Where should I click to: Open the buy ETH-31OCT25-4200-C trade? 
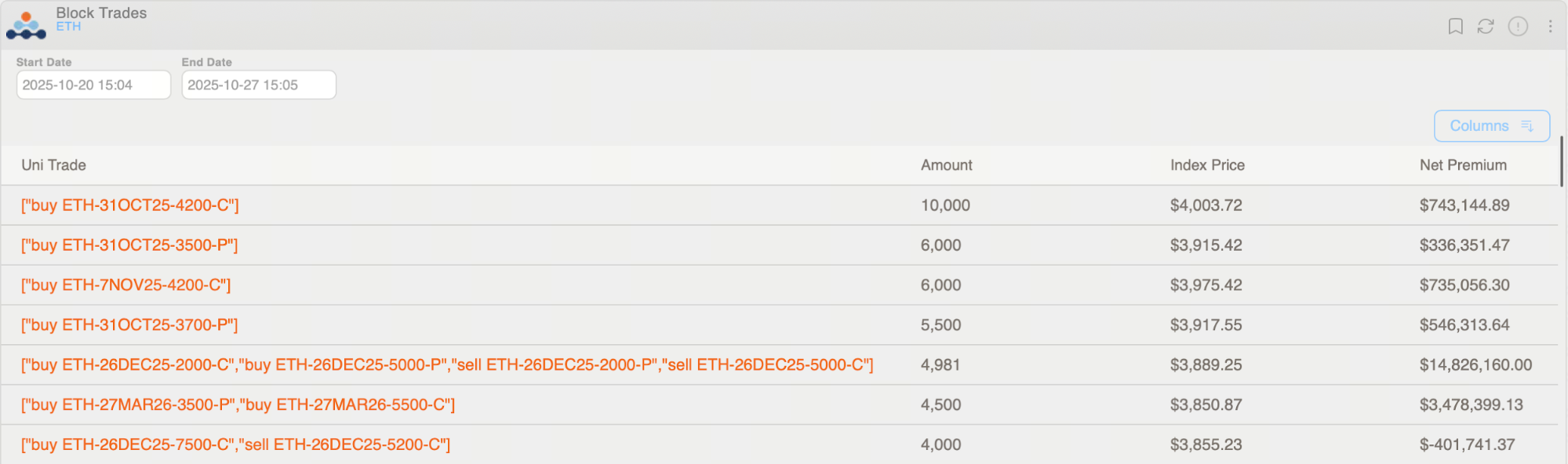130,205
